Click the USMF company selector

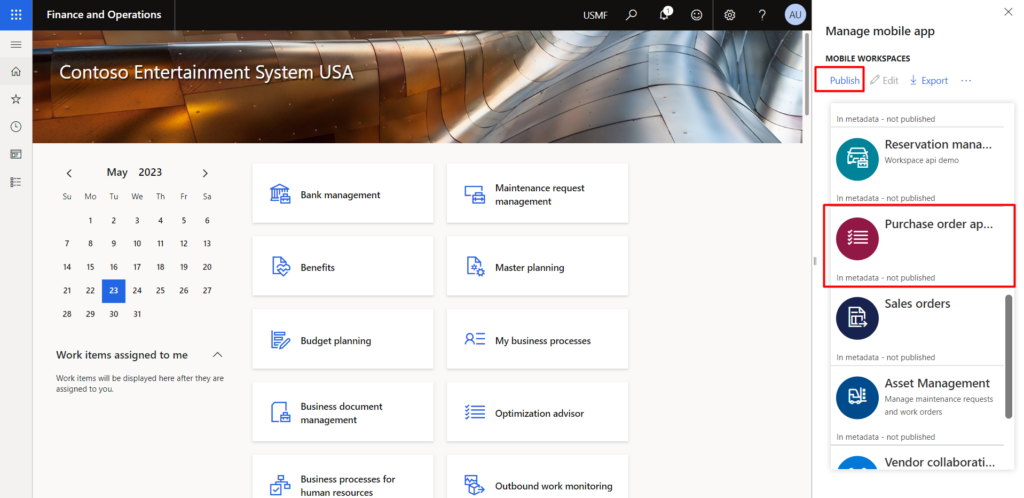pyautogui.click(x=595, y=15)
